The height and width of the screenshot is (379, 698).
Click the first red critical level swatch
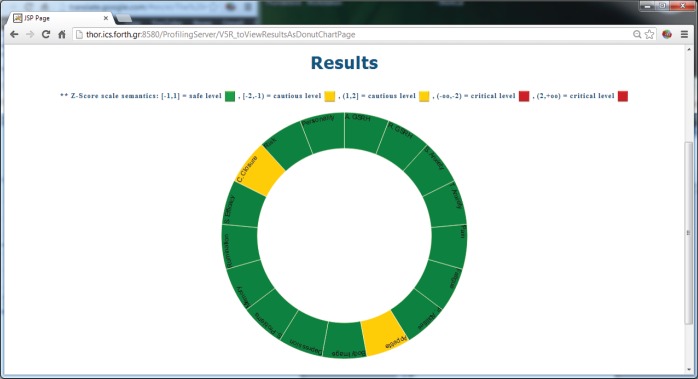coord(524,96)
